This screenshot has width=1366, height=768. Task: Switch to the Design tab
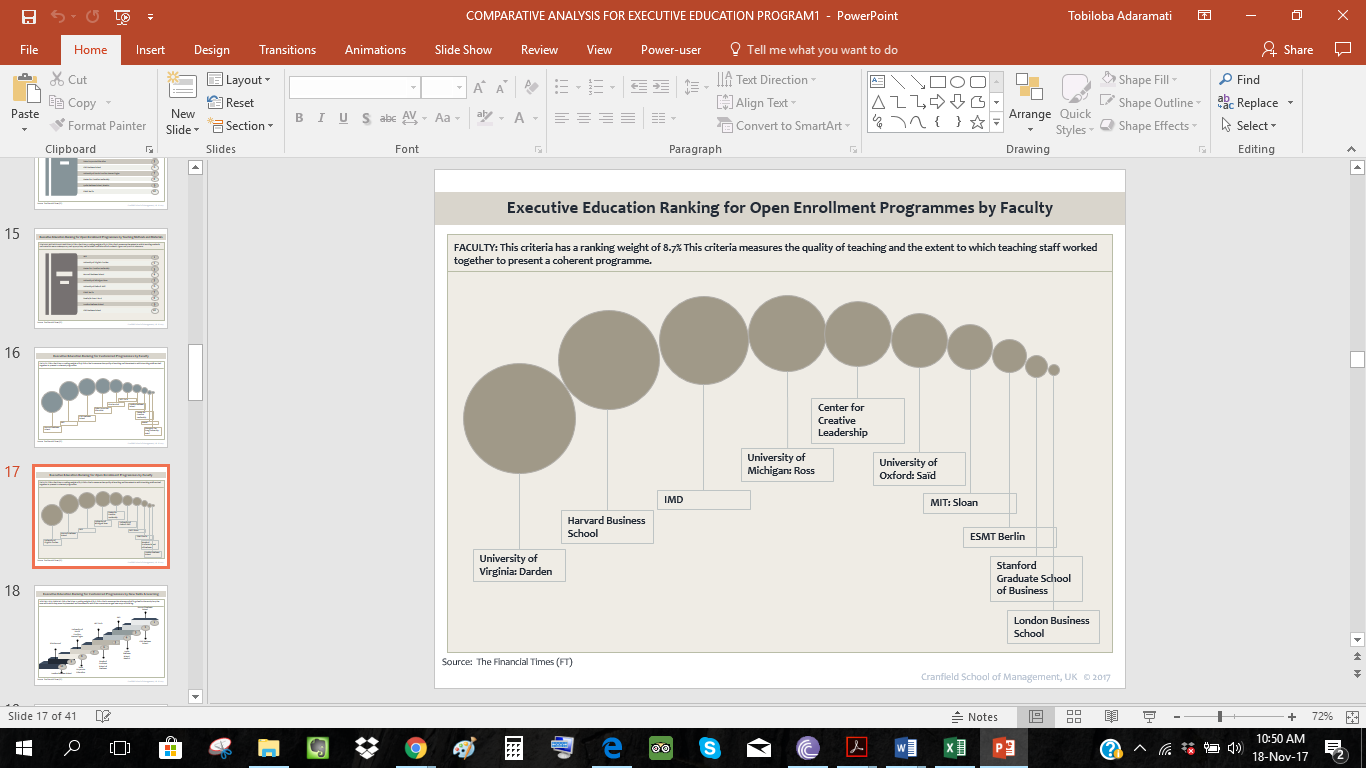[x=212, y=49]
